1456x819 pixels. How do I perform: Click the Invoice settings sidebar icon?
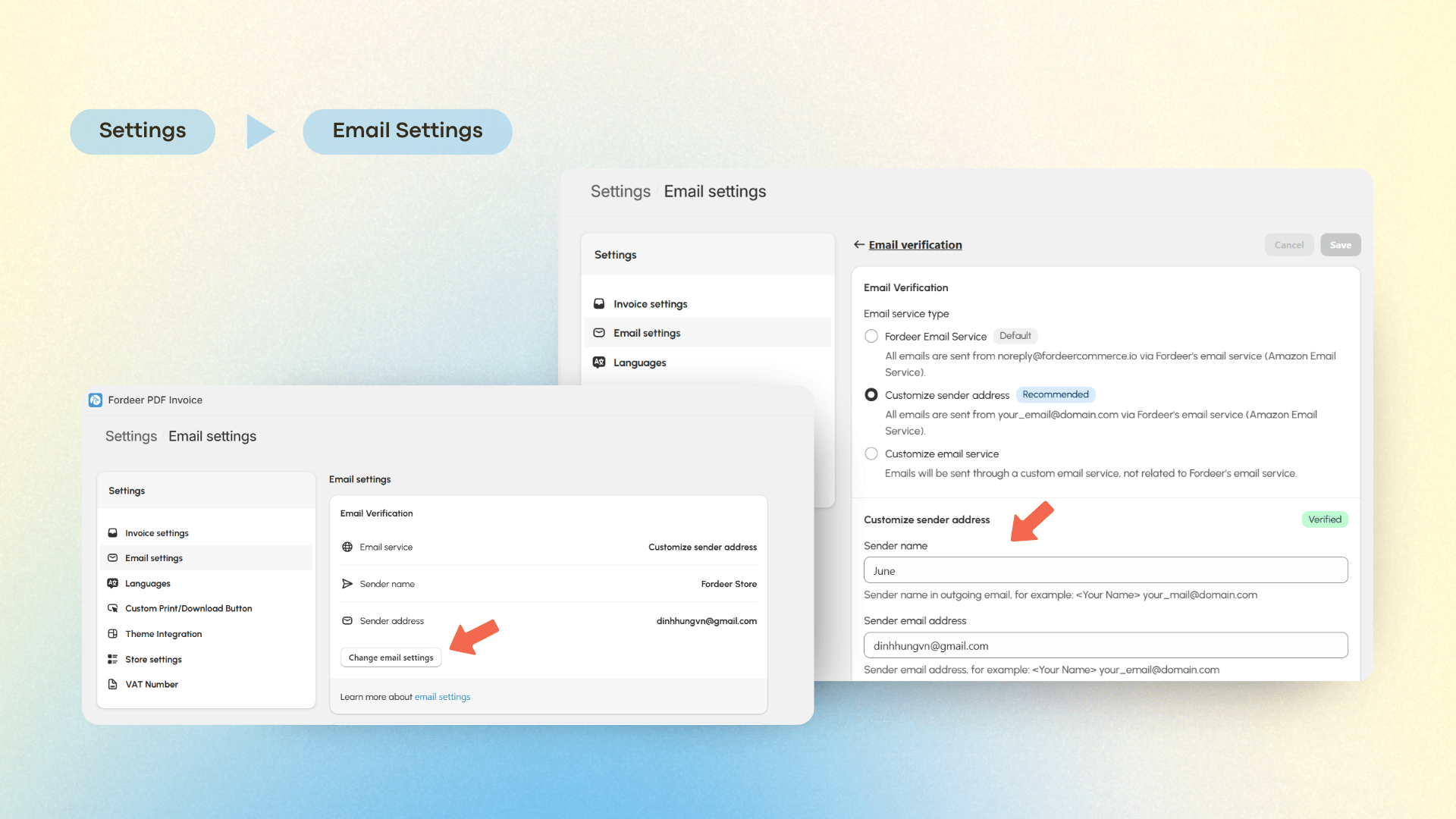pyautogui.click(x=113, y=532)
